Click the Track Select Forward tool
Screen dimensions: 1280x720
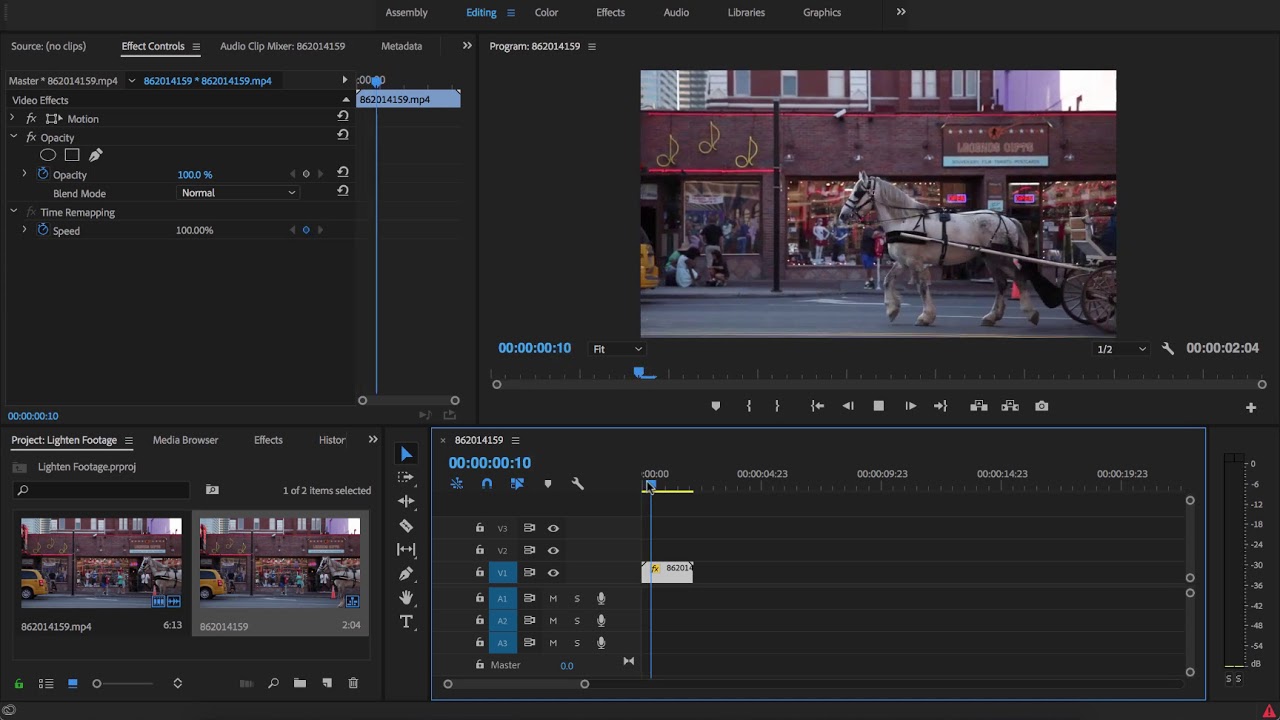[406, 477]
